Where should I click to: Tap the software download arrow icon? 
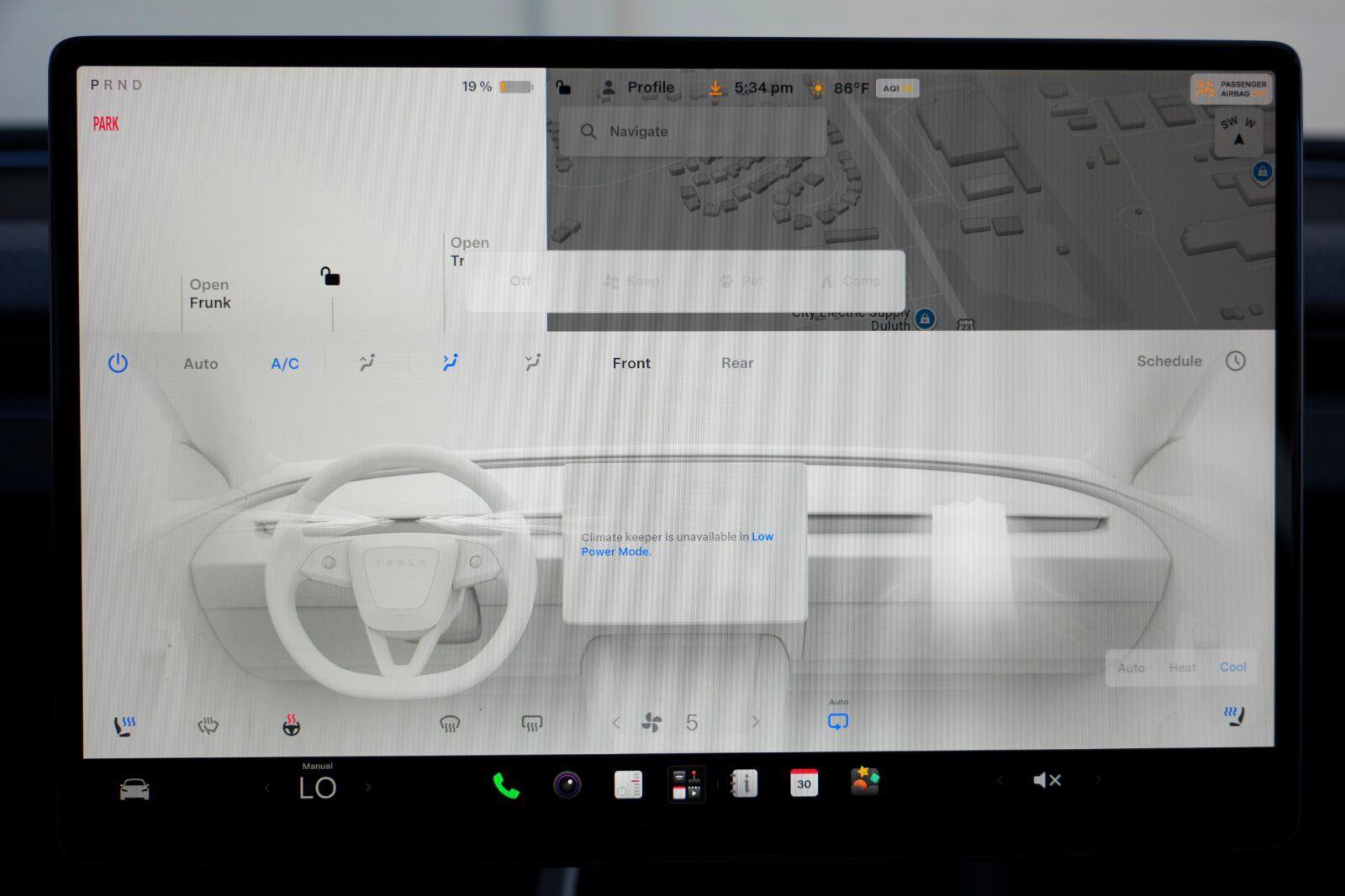[x=715, y=88]
